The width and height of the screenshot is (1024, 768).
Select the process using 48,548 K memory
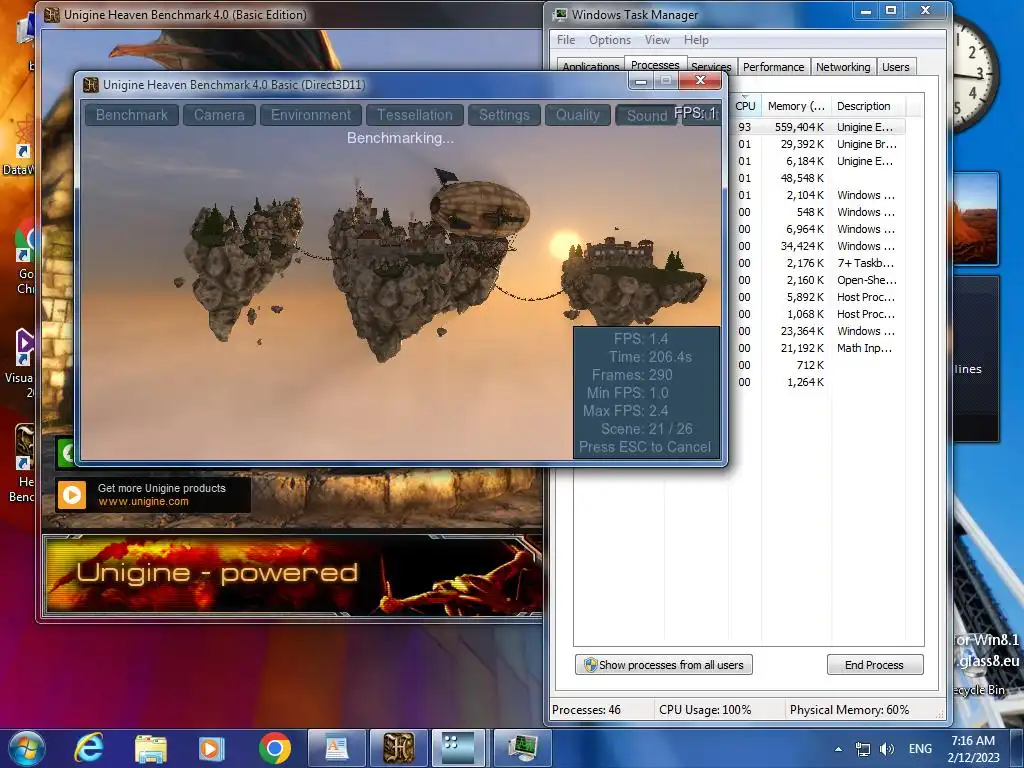816,178
